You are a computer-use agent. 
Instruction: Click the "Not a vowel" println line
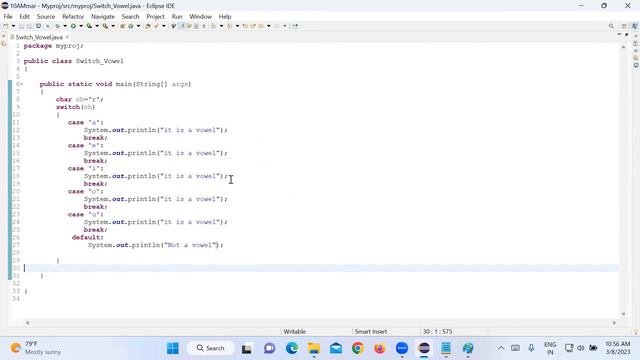(156, 245)
